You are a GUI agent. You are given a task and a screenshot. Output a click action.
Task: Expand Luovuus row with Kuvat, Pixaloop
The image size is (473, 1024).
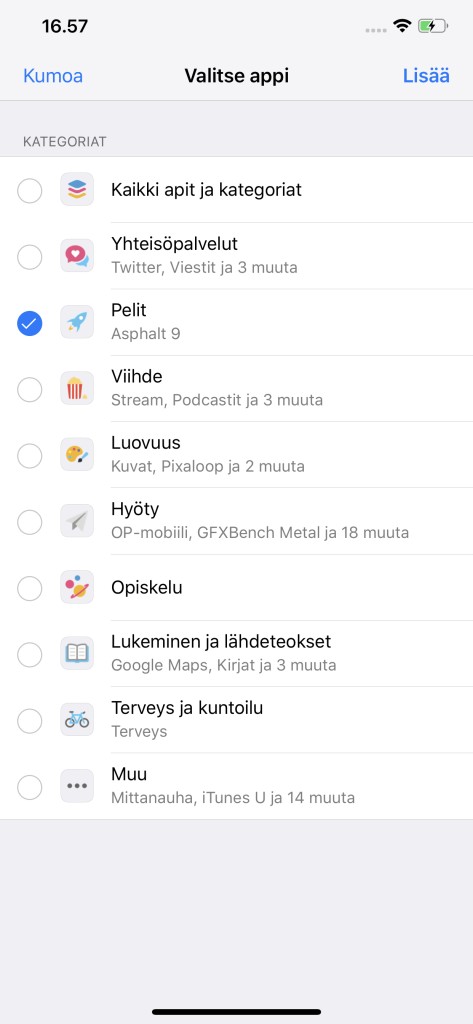coord(236,455)
